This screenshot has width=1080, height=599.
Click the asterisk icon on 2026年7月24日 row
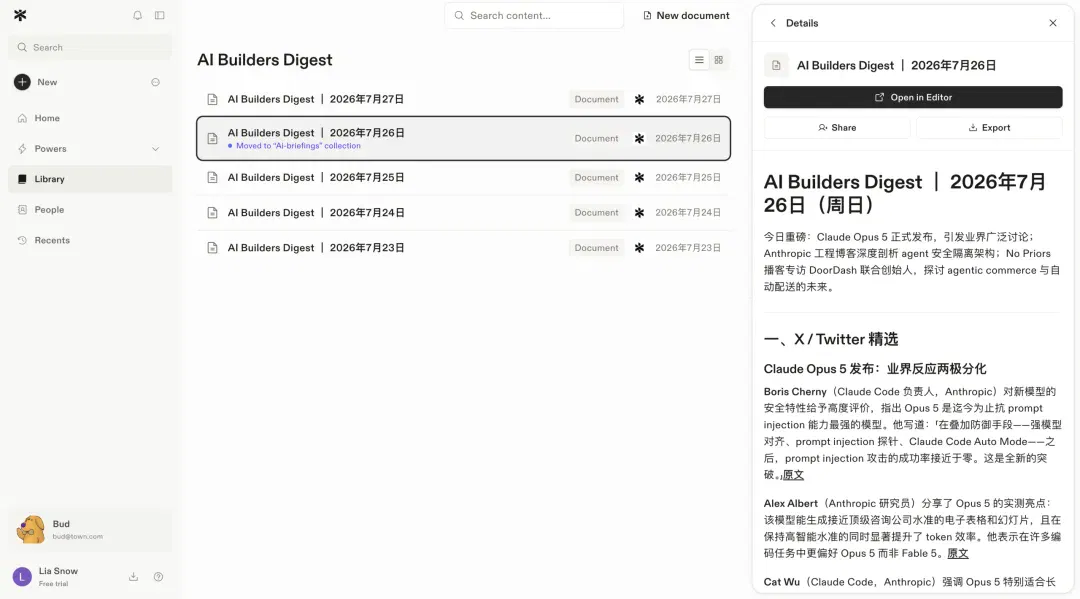pyautogui.click(x=639, y=213)
